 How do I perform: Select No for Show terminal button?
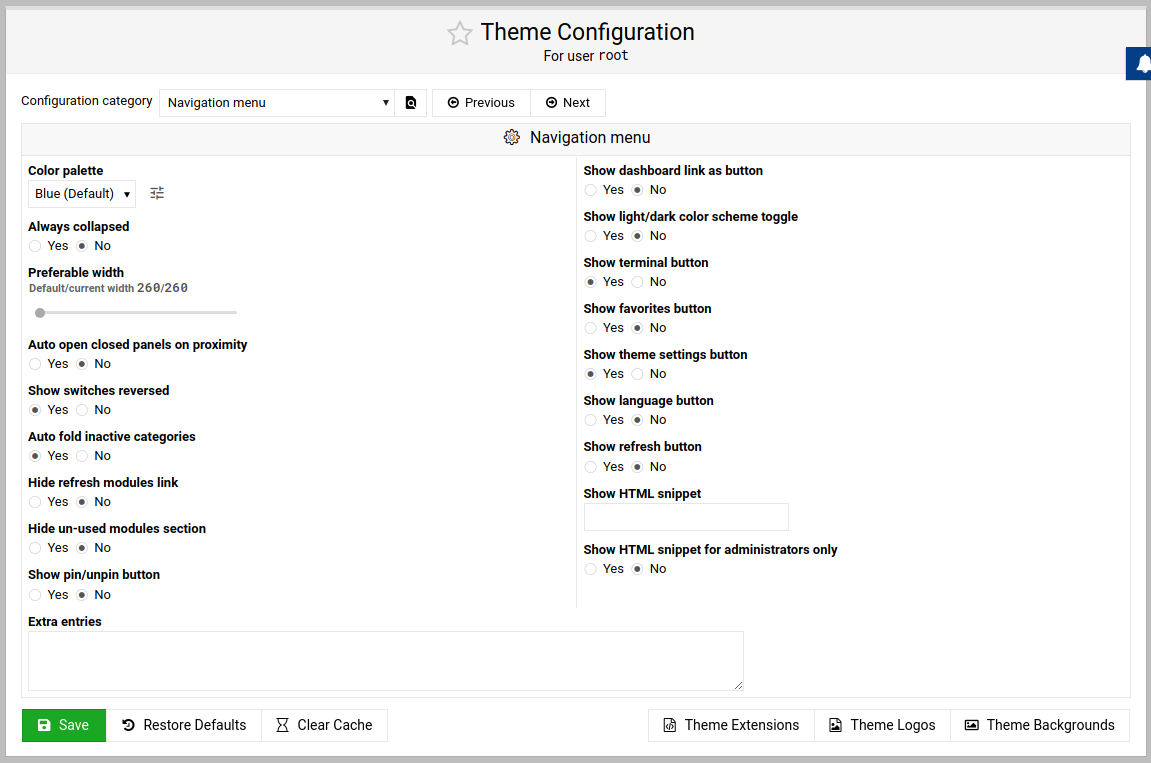637,282
